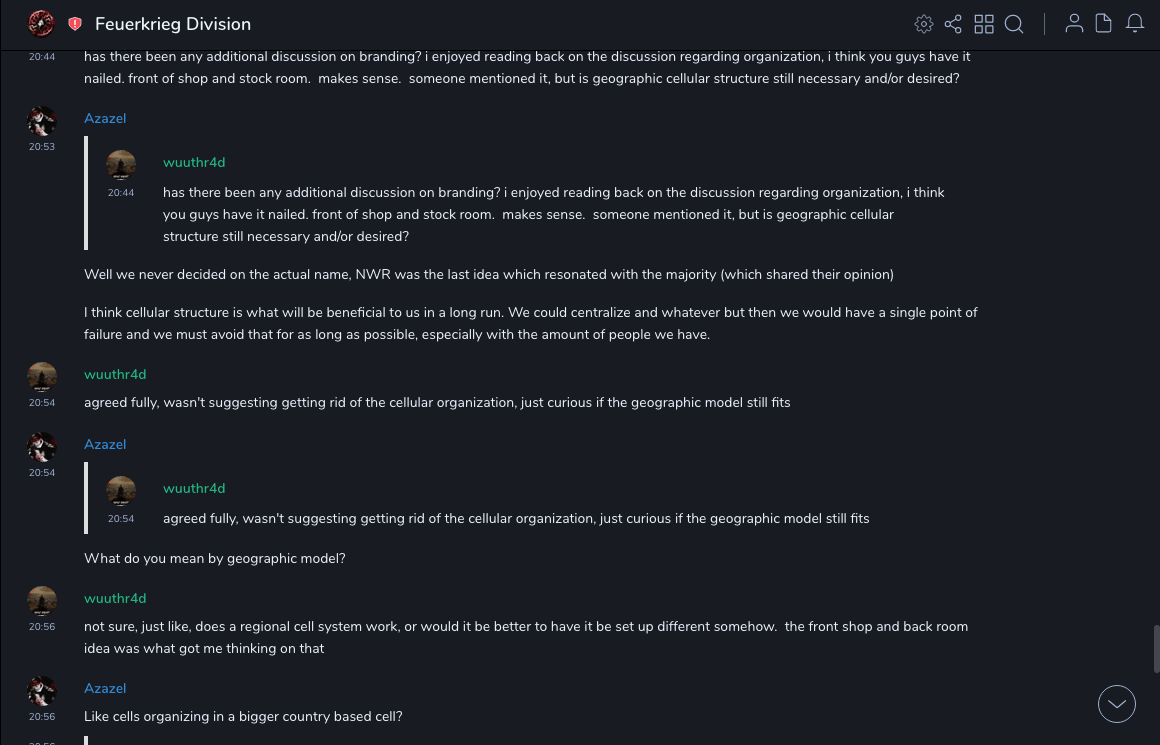Click the quoted message timestamped 20:54

click(x=516, y=519)
